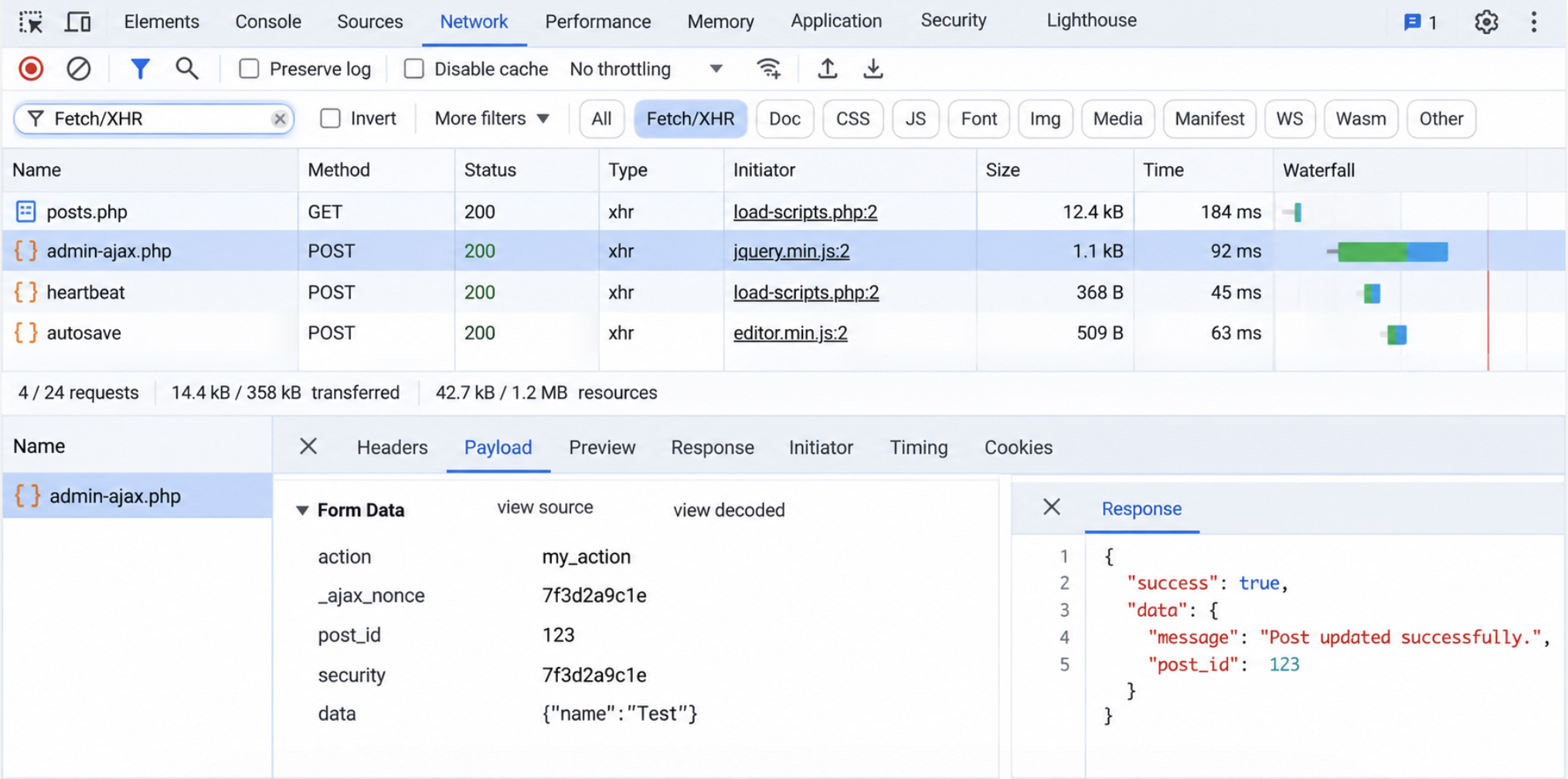Viewport: 1568px width, 779px height.
Task: Click the autosave JSON braces icon
Action: [x=26, y=333]
